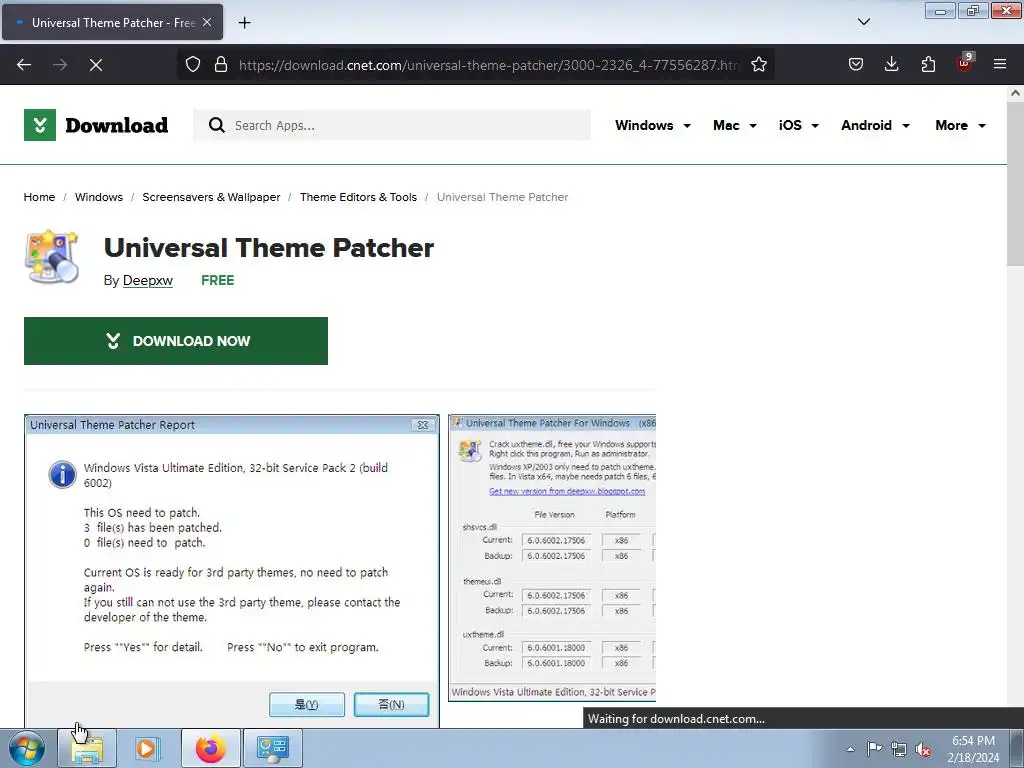Open Screensavers & Wallpaper breadcrumb
The height and width of the screenshot is (768, 1024).
point(211,197)
